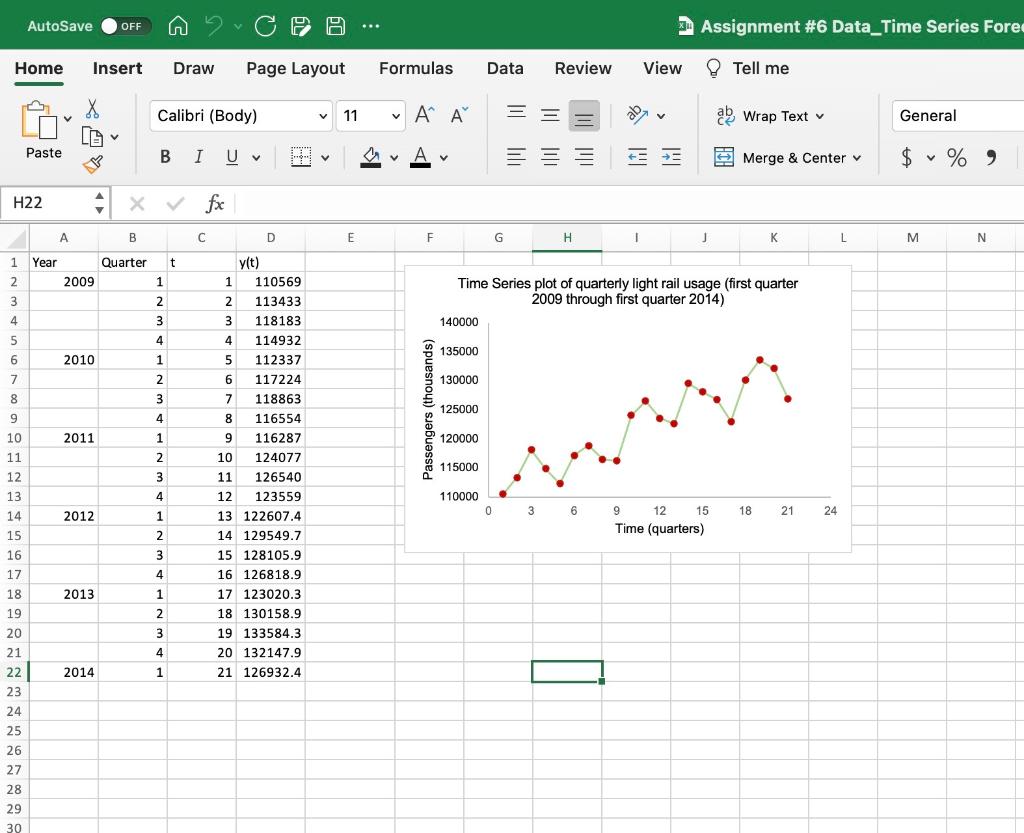Increase font size with the larger A icon
This screenshot has width=1024, height=833.
(x=422, y=113)
